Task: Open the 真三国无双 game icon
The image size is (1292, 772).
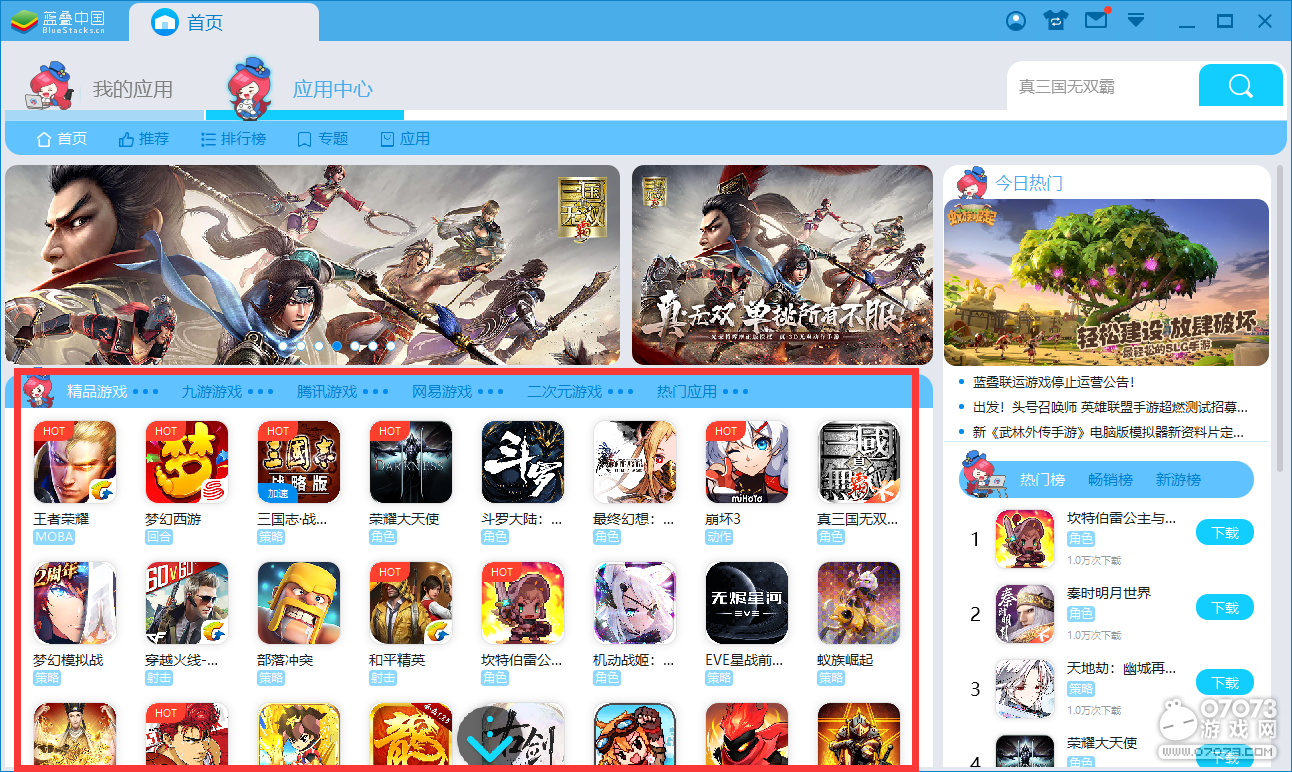Action: tap(859, 462)
